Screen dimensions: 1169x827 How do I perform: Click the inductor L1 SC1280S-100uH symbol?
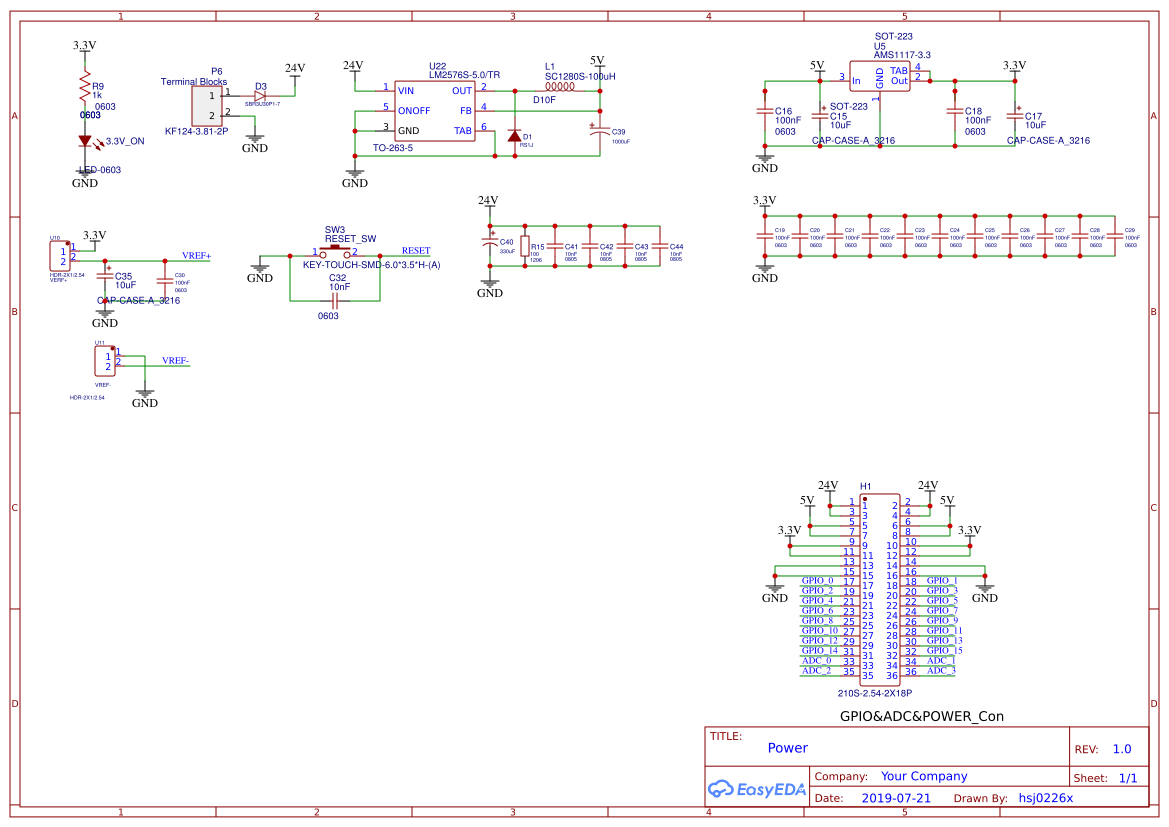coord(560,87)
